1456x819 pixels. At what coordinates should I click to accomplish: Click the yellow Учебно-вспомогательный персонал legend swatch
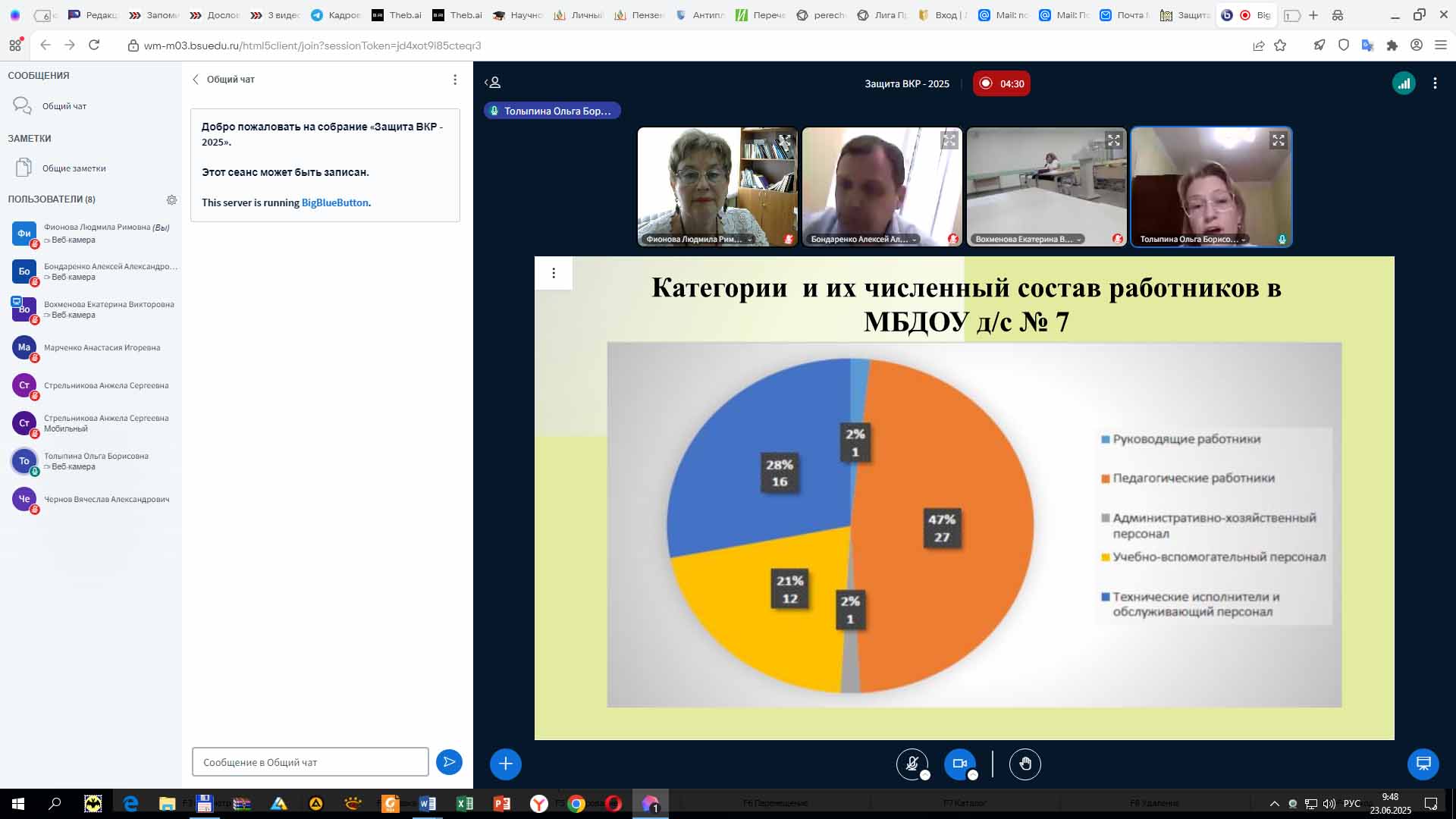[1106, 557]
